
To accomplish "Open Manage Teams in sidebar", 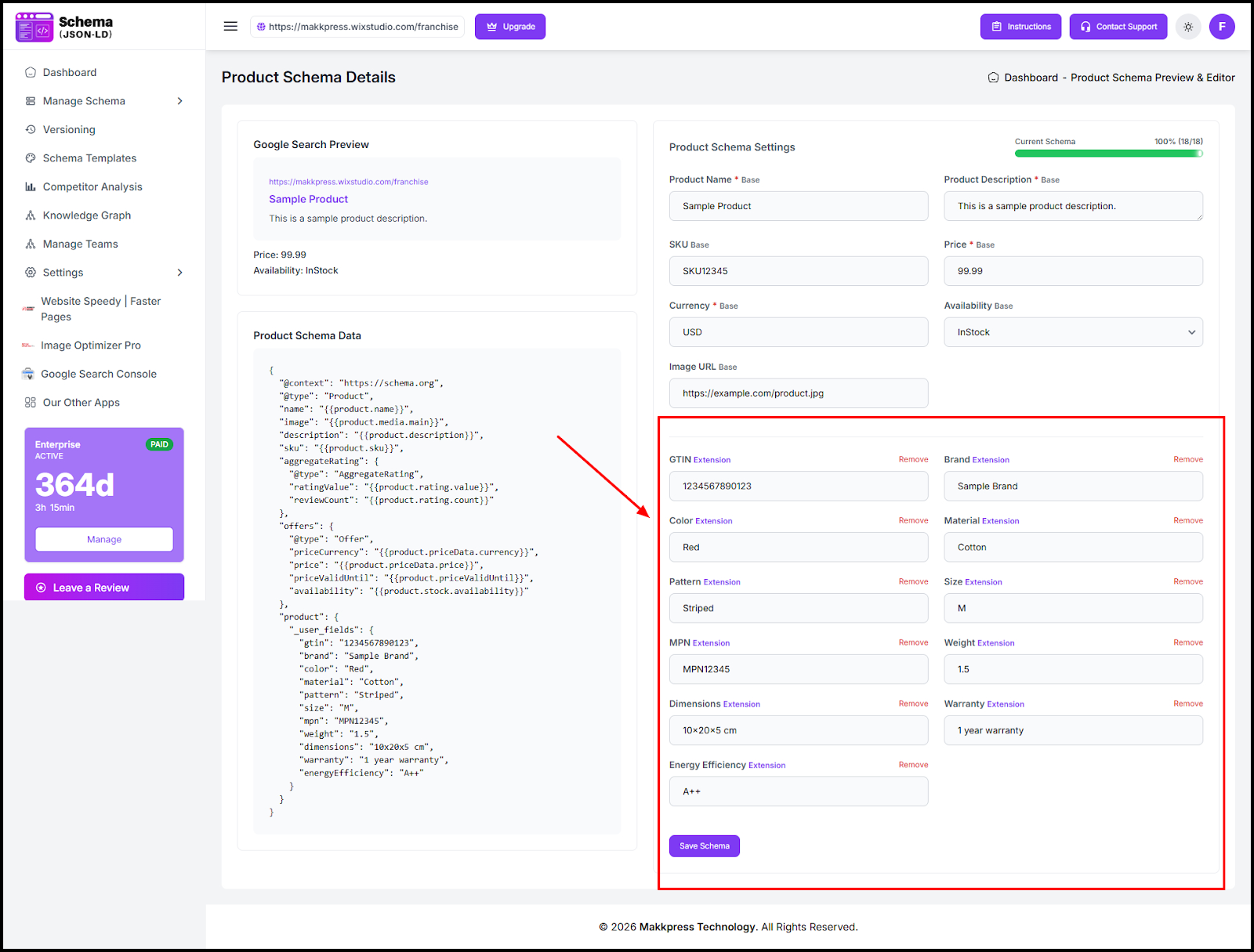I will (80, 244).
